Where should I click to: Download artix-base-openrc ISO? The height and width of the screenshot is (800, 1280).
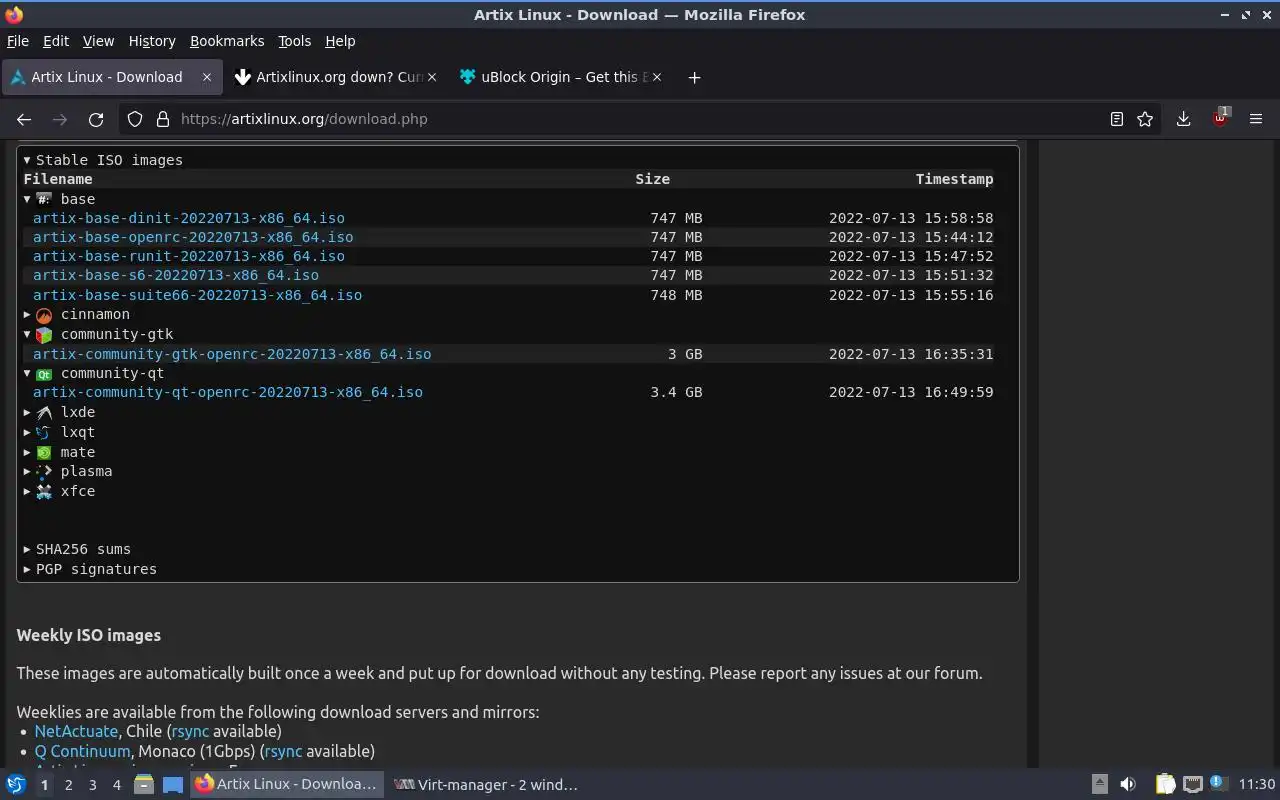point(193,237)
